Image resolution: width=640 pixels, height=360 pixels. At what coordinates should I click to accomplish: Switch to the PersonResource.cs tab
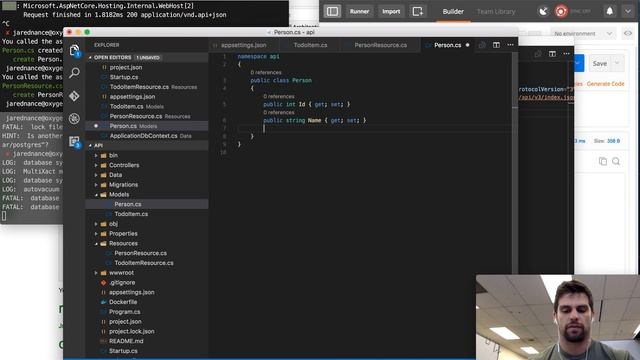pyautogui.click(x=380, y=45)
